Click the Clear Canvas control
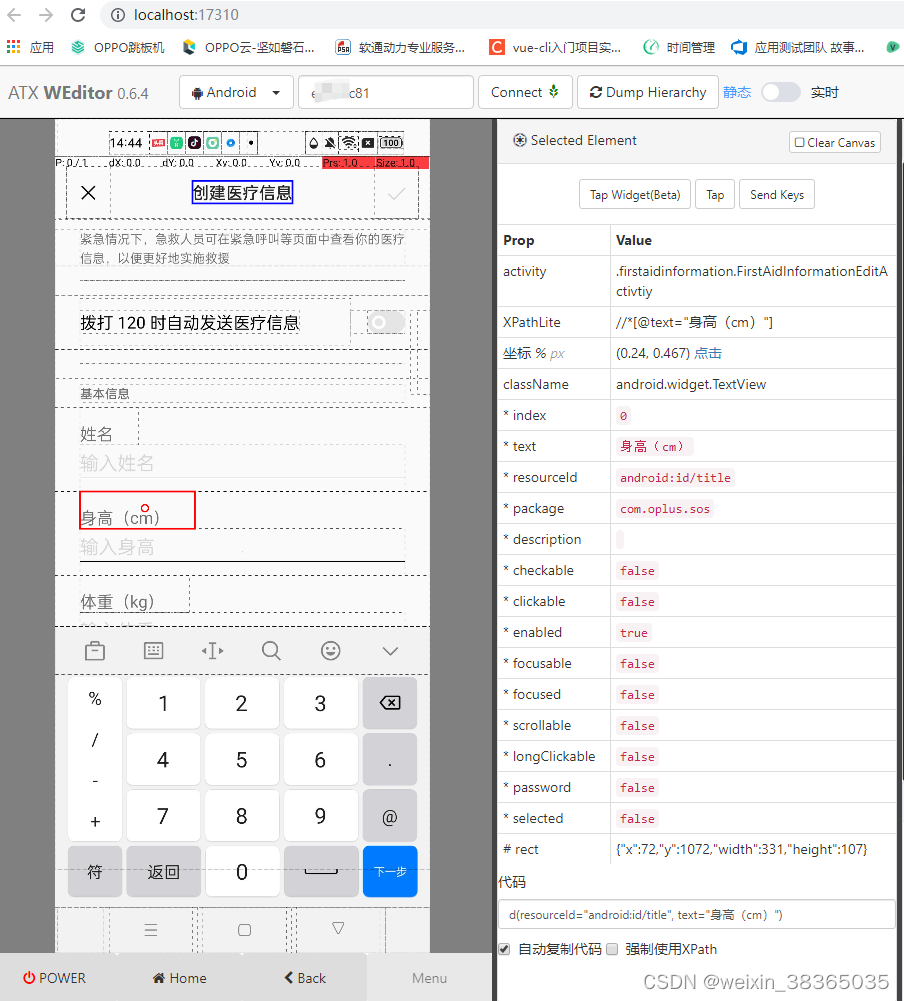 click(x=834, y=141)
